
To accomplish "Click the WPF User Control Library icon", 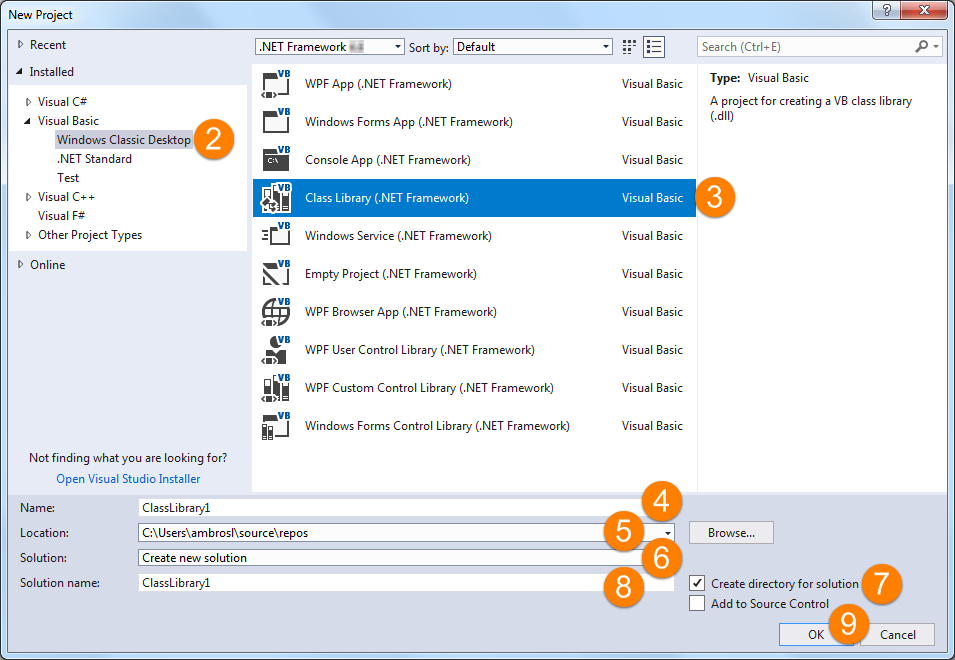I will pos(276,349).
